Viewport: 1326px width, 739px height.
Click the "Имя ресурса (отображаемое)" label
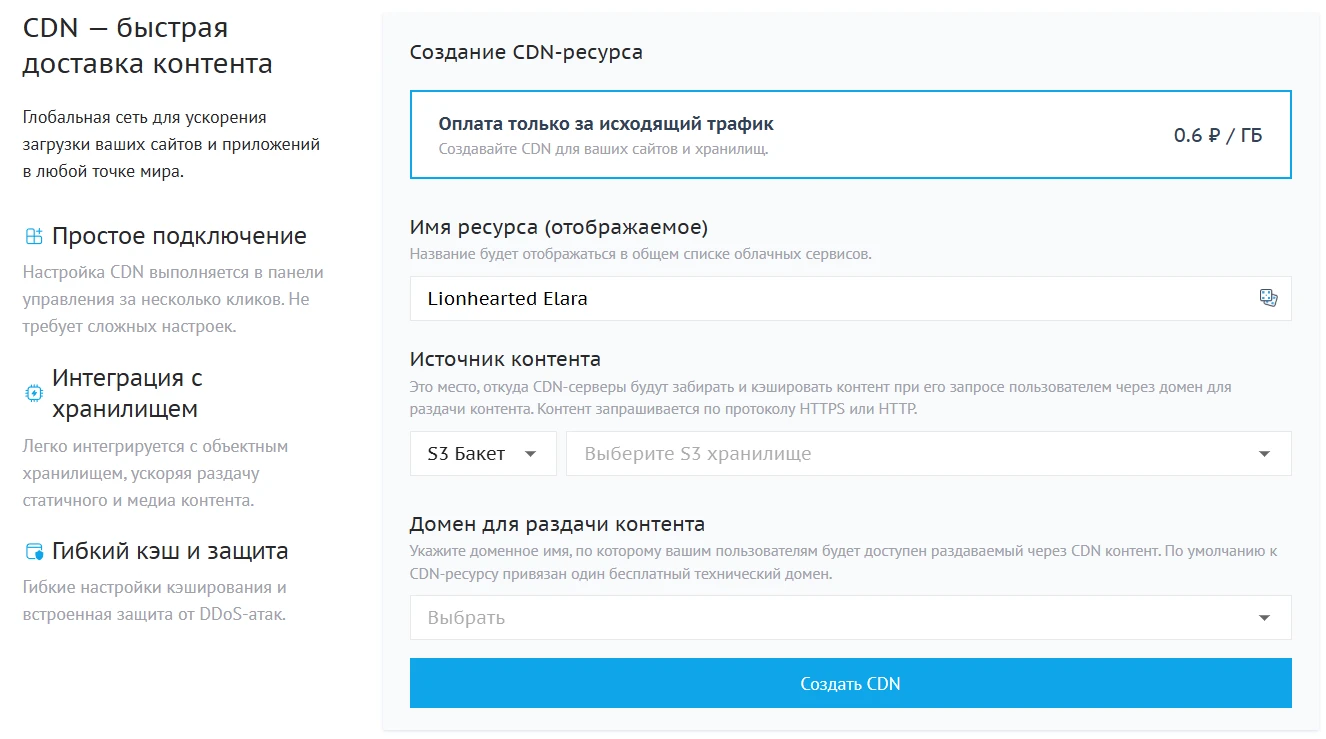(x=560, y=226)
